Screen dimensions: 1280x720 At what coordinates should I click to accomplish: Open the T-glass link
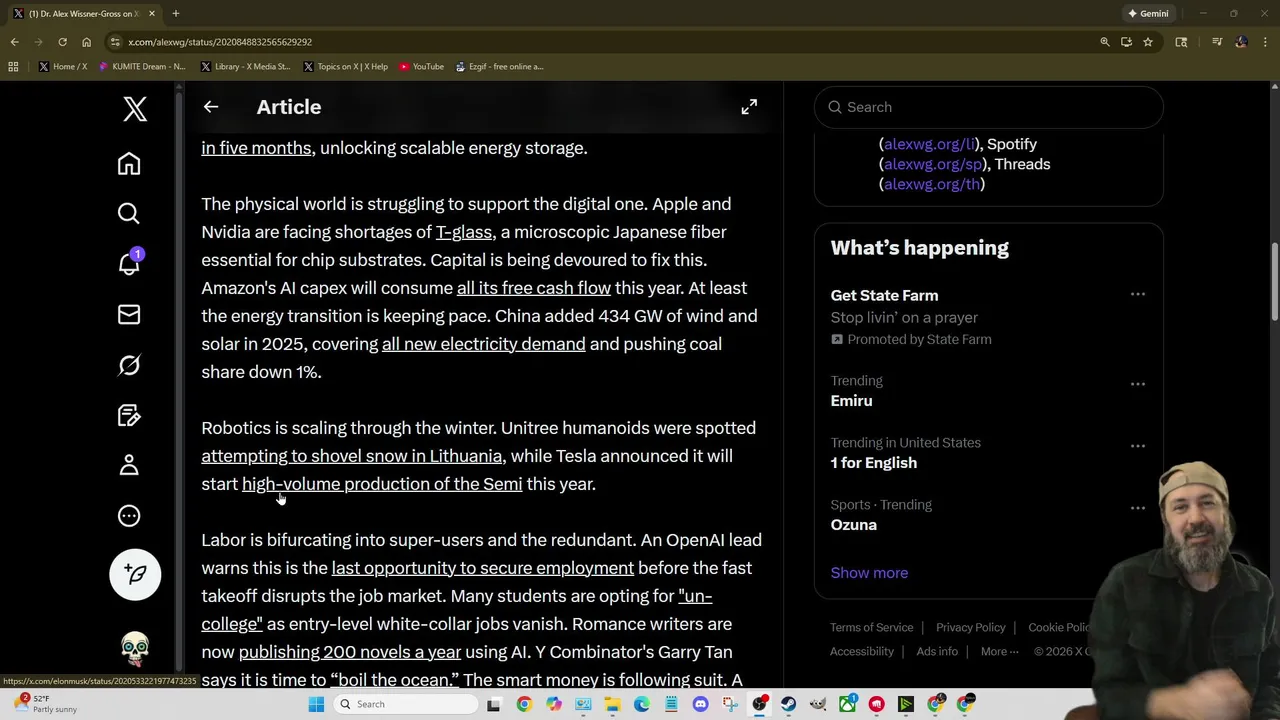click(464, 232)
